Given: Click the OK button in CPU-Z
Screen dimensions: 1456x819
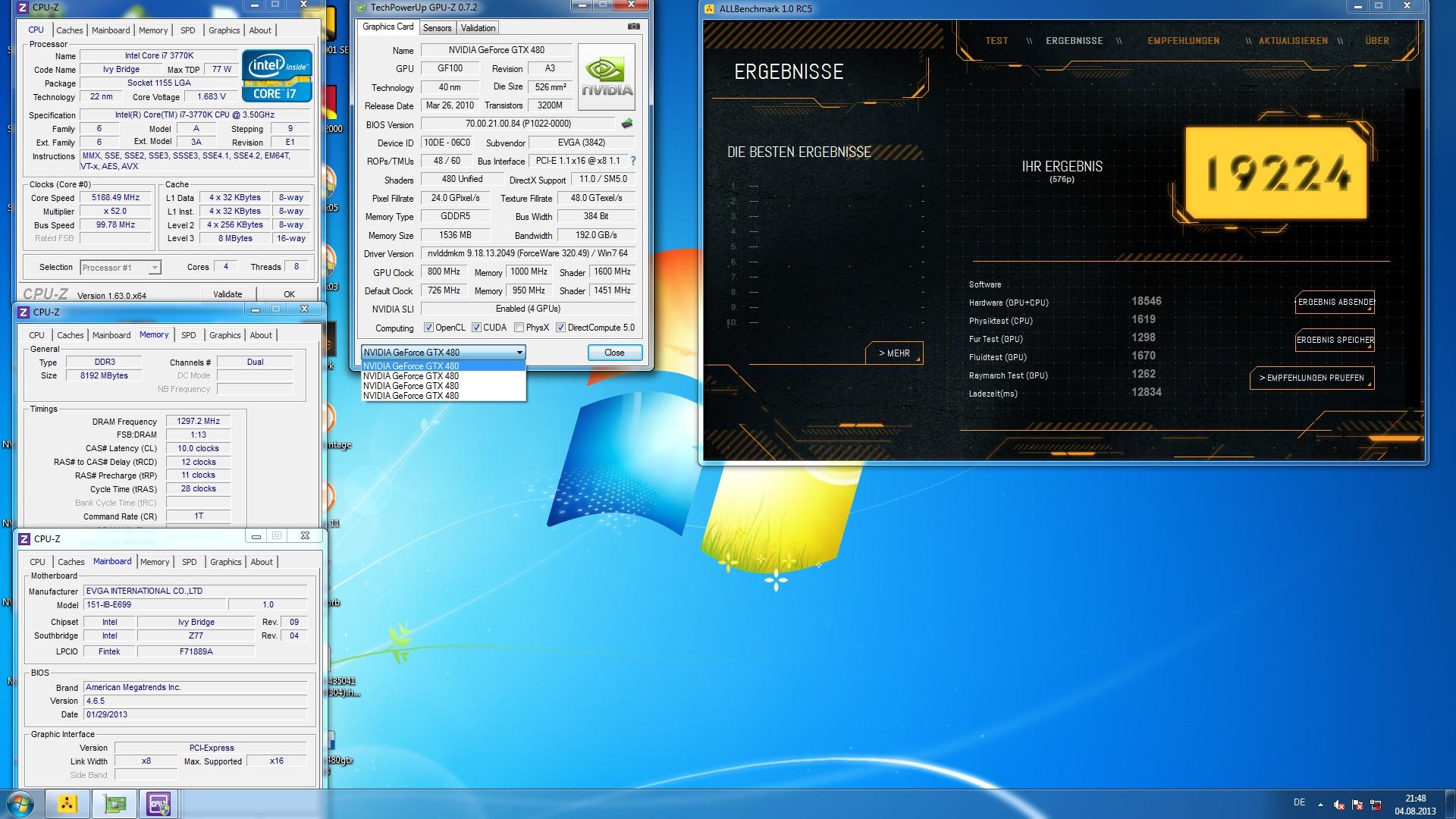Looking at the screenshot, I should tap(289, 294).
